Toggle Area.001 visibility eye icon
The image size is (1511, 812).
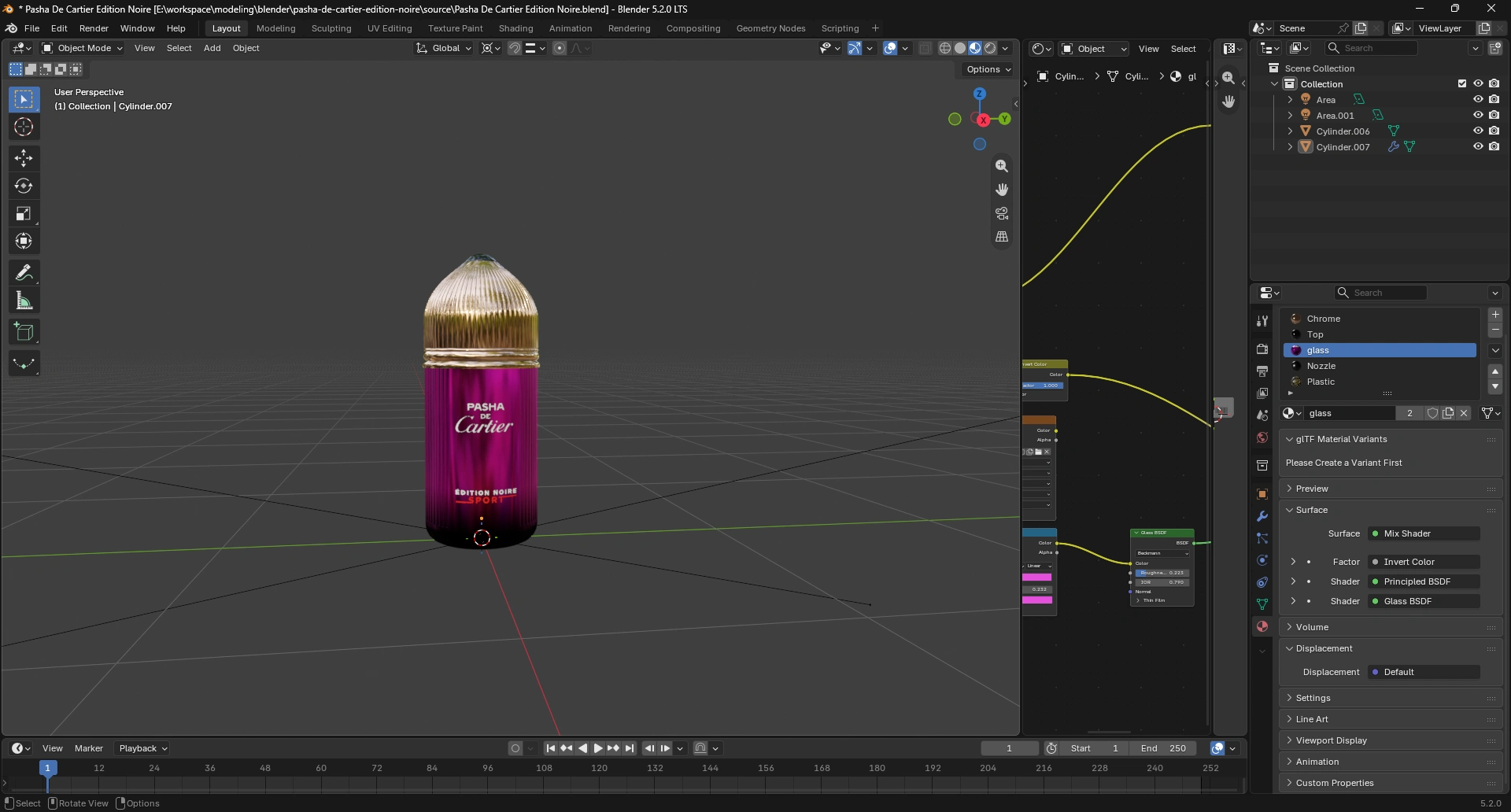pyautogui.click(x=1478, y=115)
